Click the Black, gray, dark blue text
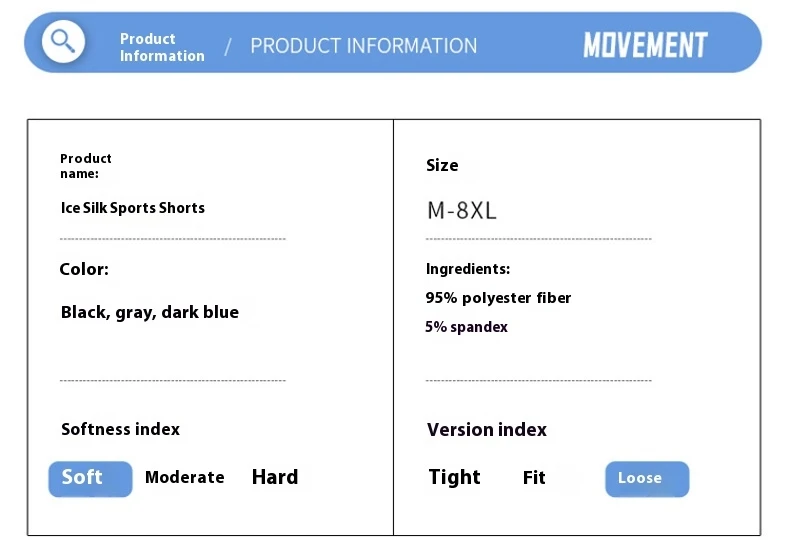The width and height of the screenshot is (790, 554). click(x=150, y=312)
